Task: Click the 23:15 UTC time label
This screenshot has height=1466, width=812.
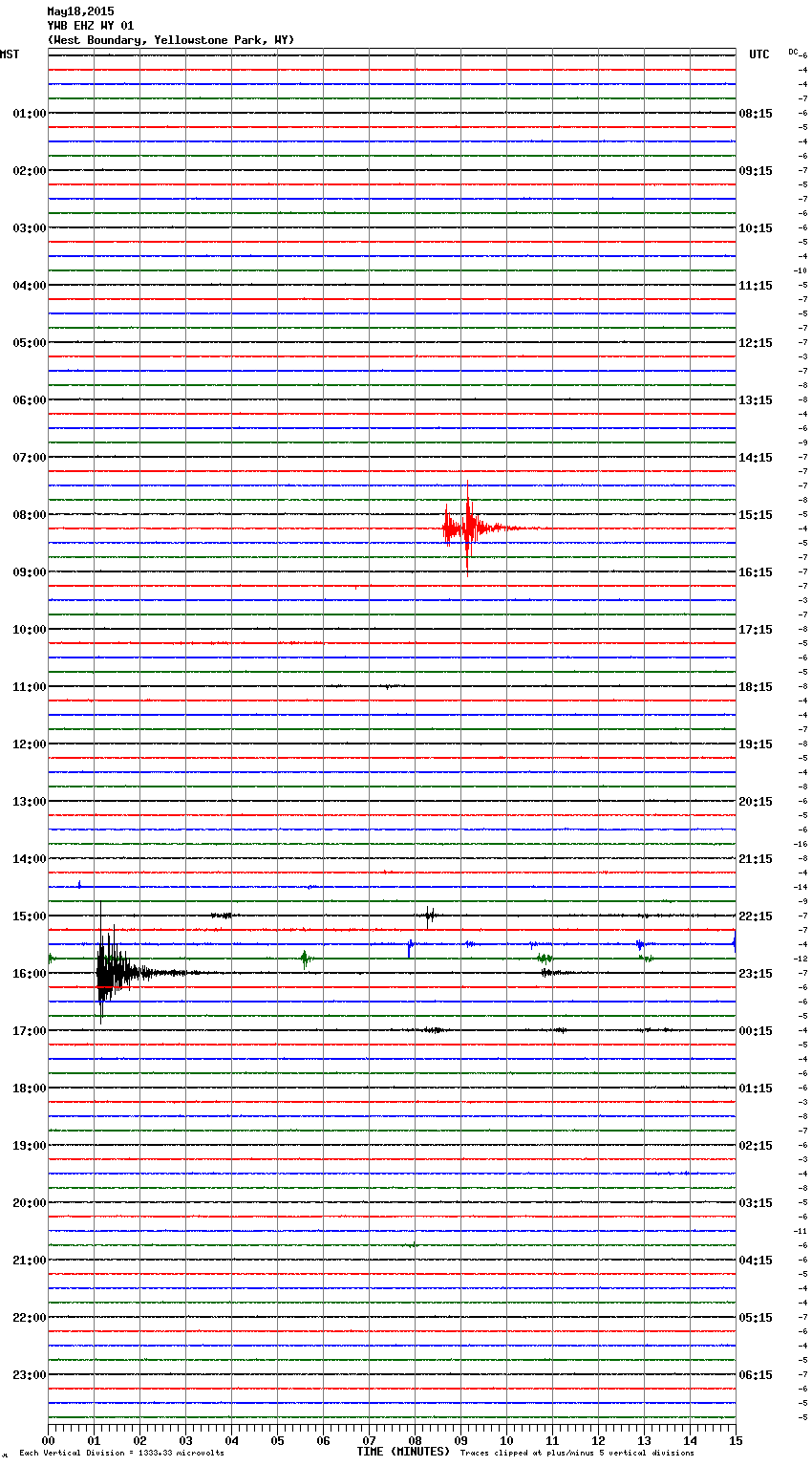Action: [x=756, y=974]
